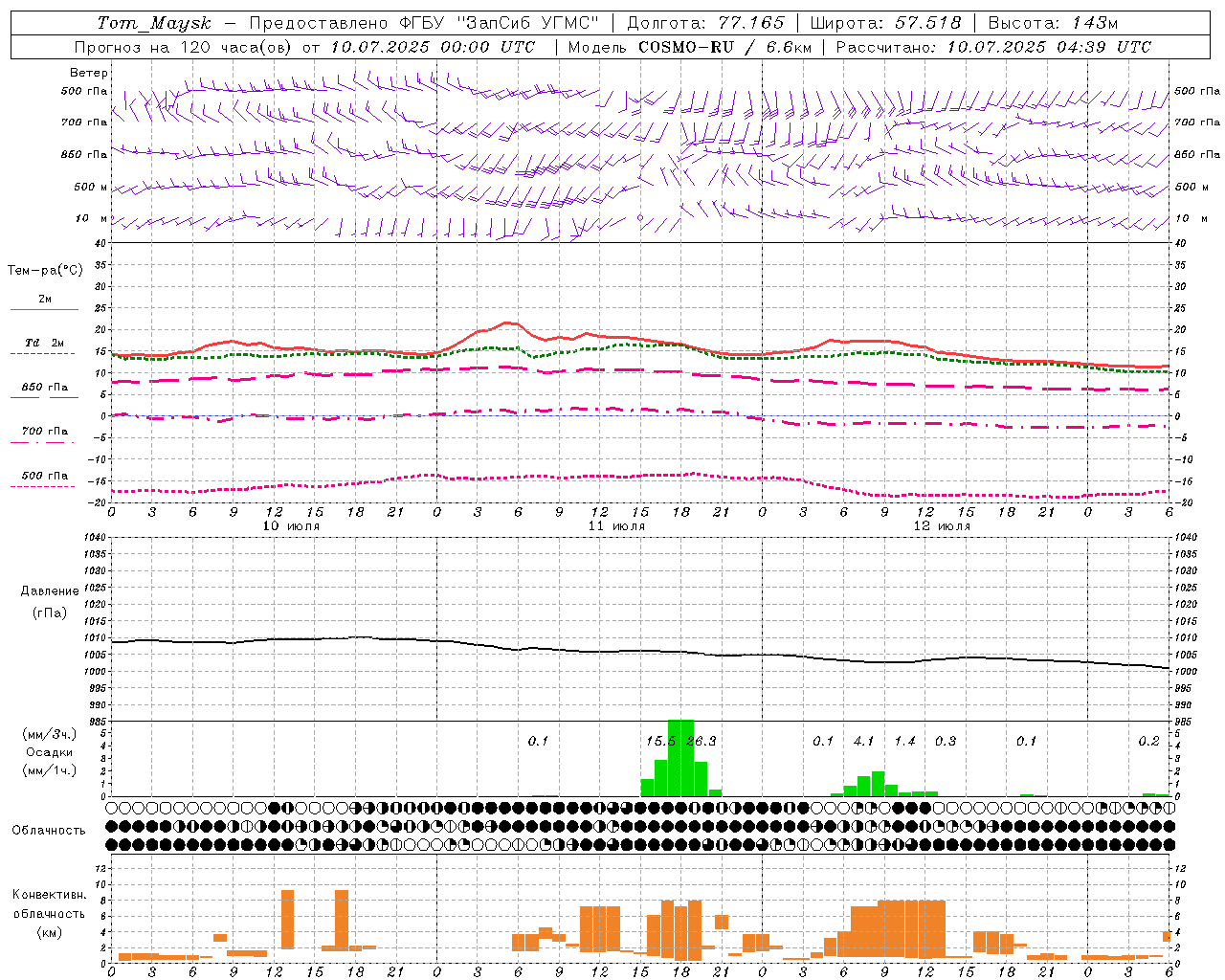Click the station title Tom_Maysk
This screenshot has height=980, width=1225.
tap(154, 23)
